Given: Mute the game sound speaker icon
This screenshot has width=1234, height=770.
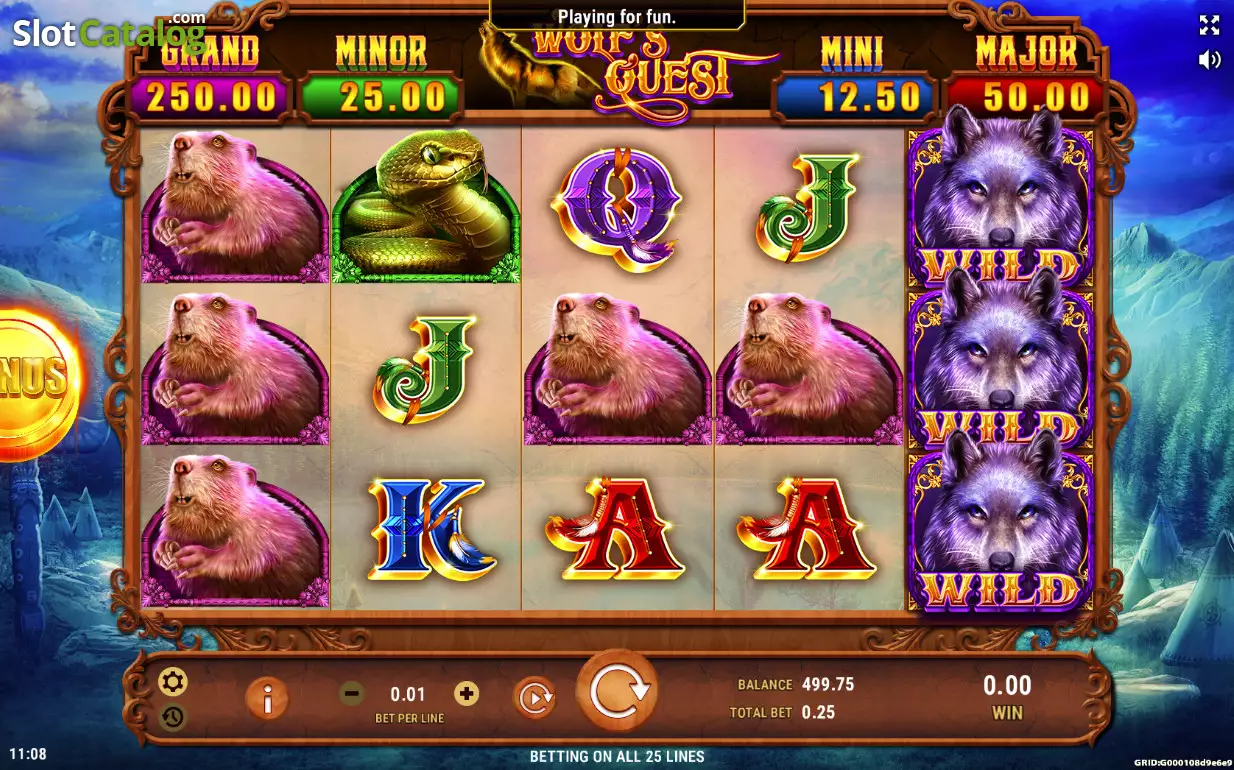Looking at the screenshot, I should coord(1209,60).
